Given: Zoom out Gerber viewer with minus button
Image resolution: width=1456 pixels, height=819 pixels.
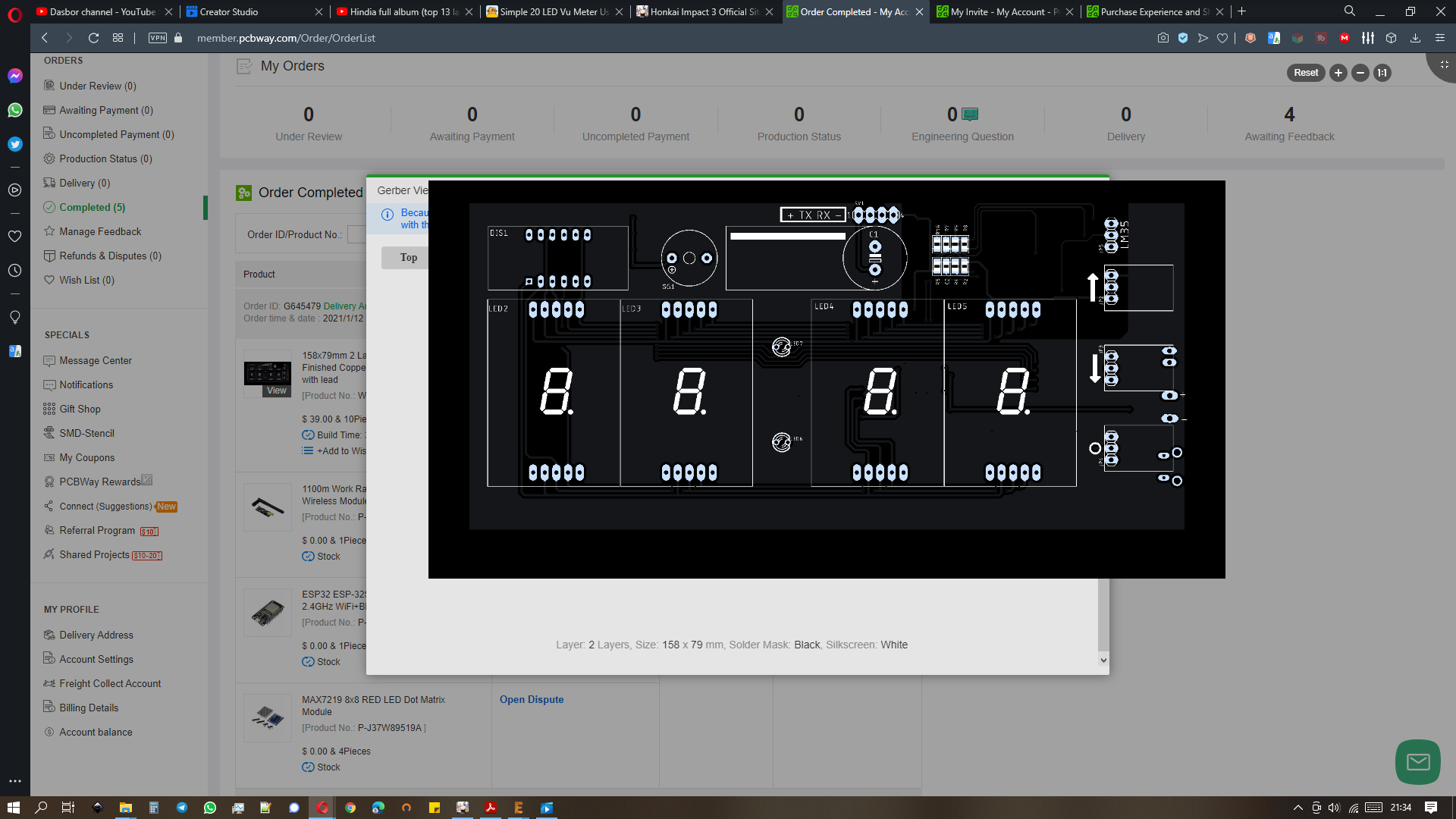Looking at the screenshot, I should click(1360, 73).
